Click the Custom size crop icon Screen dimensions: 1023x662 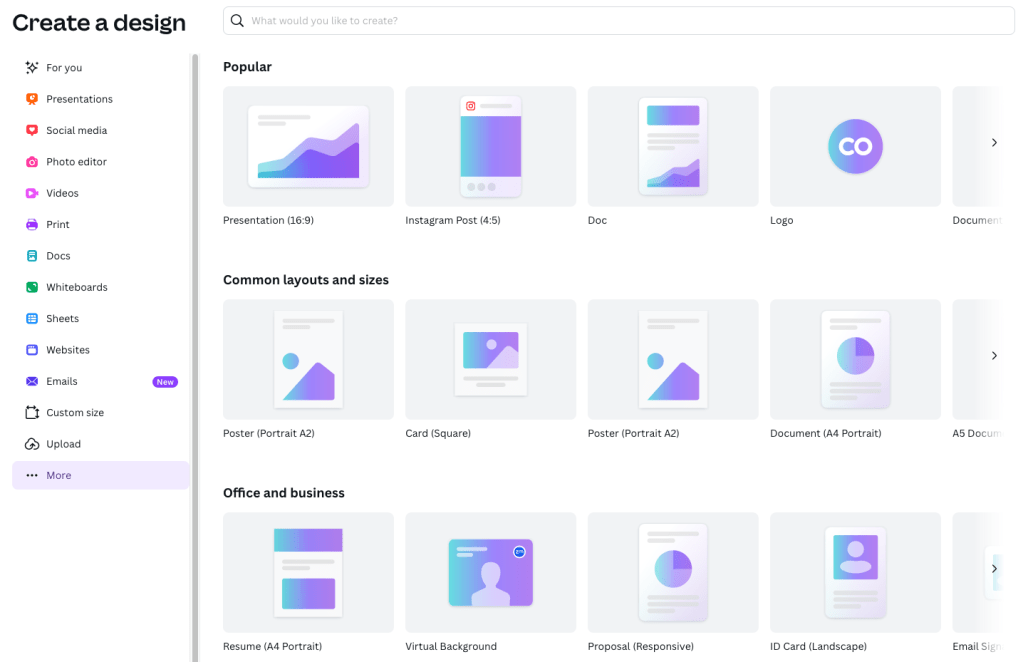pos(32,413)
